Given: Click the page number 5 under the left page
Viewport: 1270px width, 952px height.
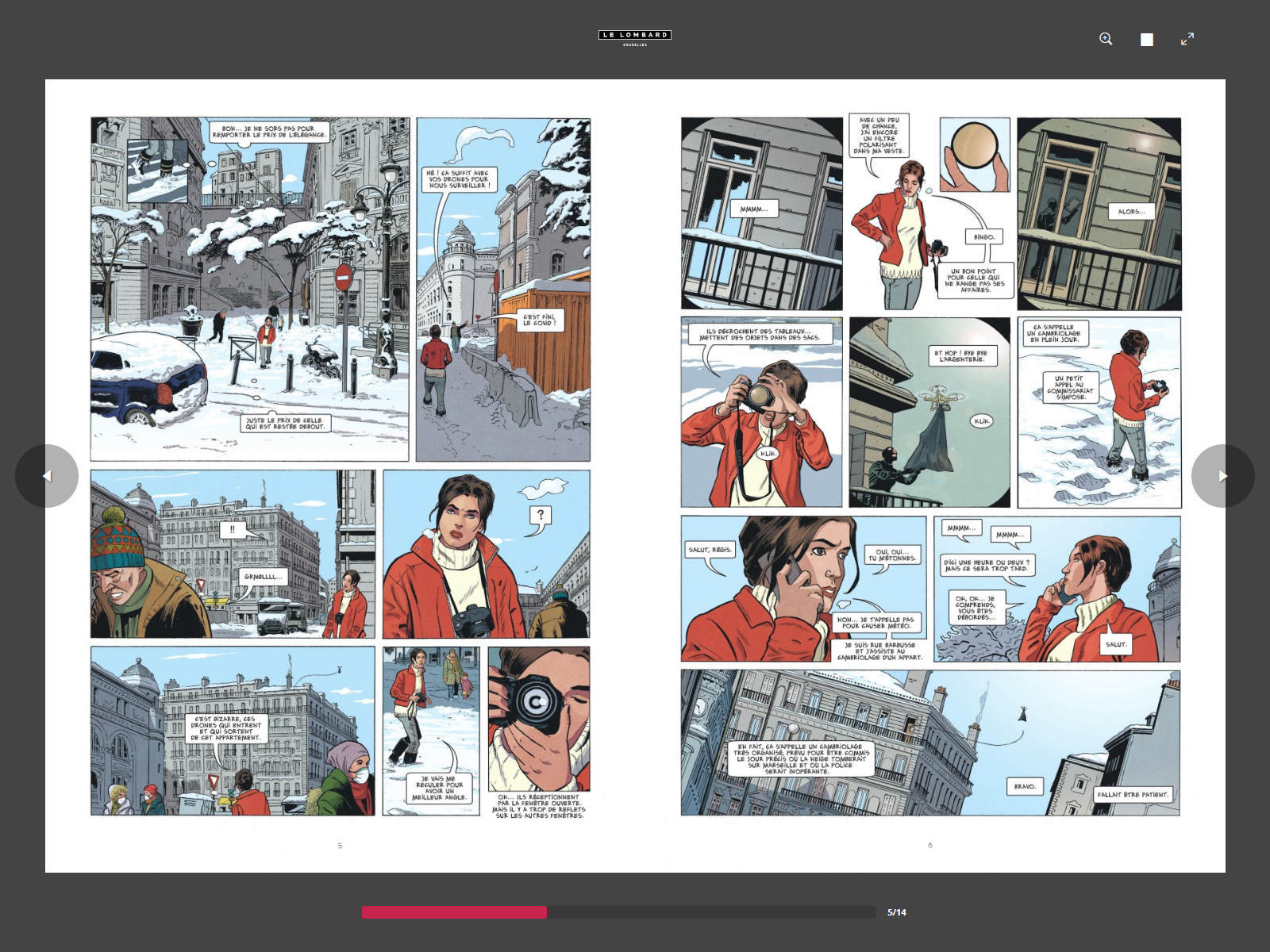Looking at the screenshot, I should [340, 846].
